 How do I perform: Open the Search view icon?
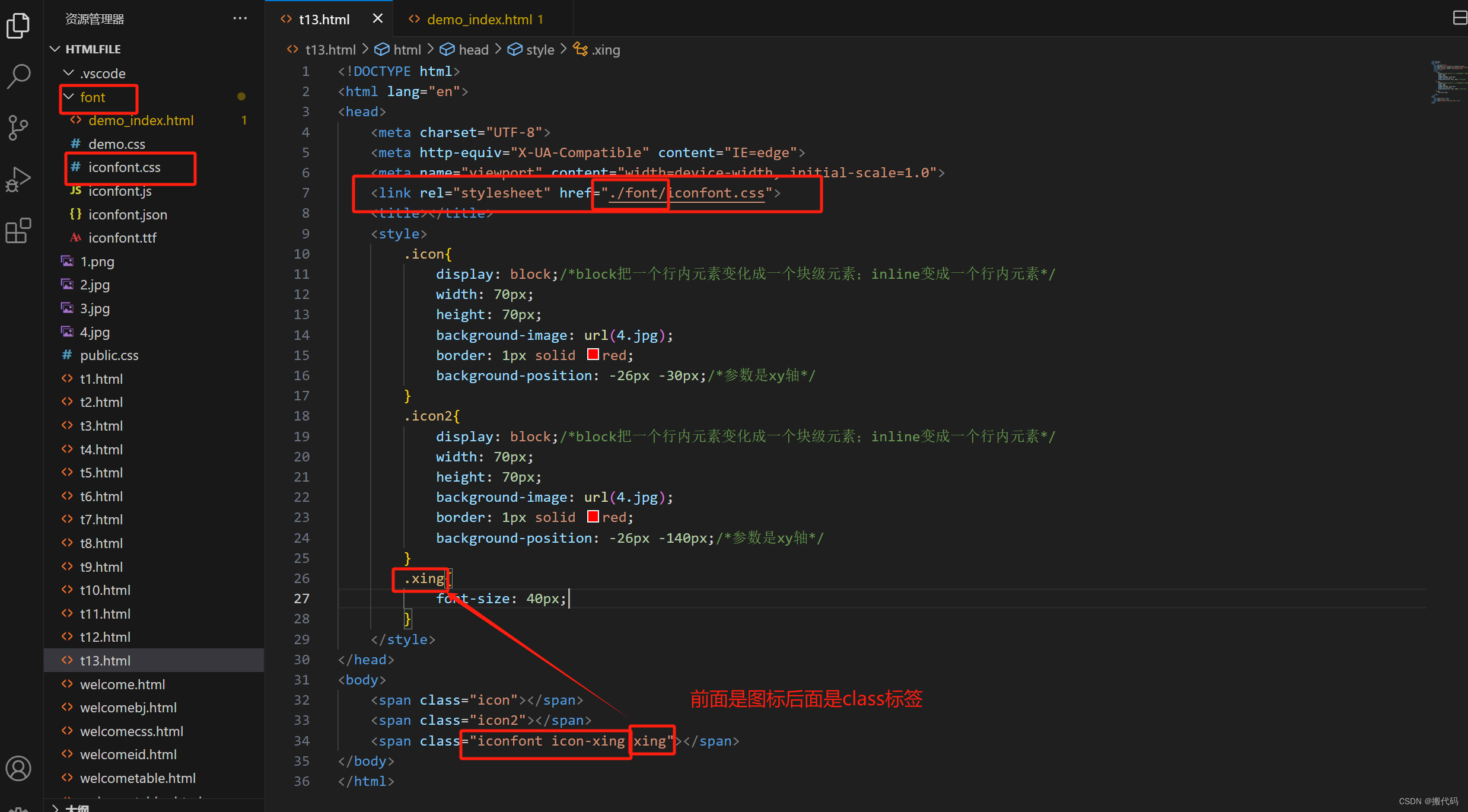pyautogui.click(x=18, y=77)
